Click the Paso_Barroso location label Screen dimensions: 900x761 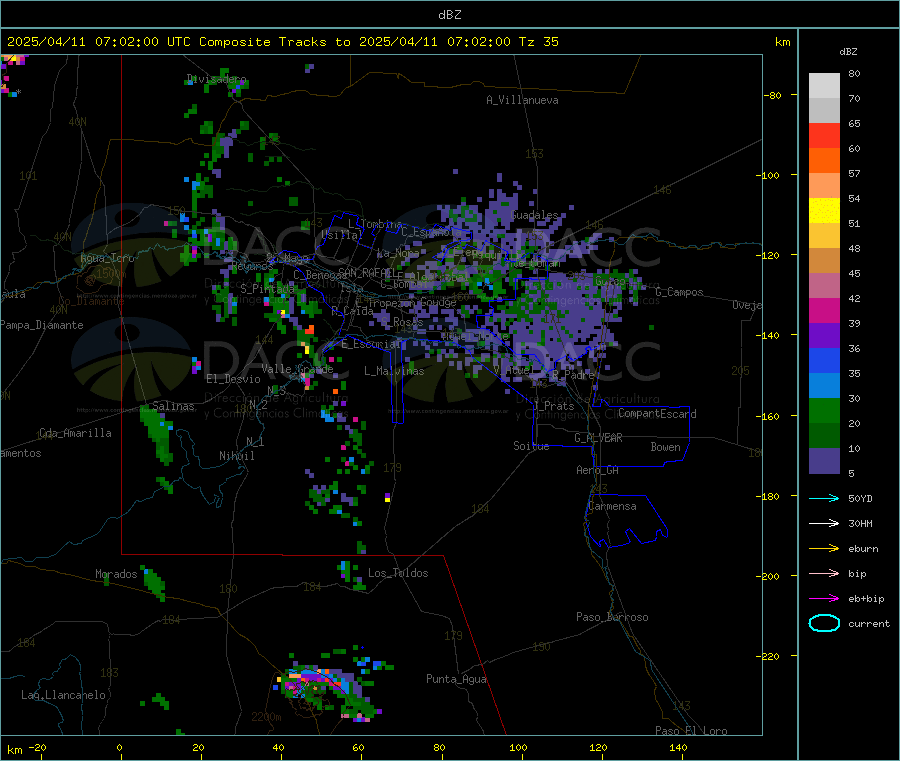tap(612, 617)
